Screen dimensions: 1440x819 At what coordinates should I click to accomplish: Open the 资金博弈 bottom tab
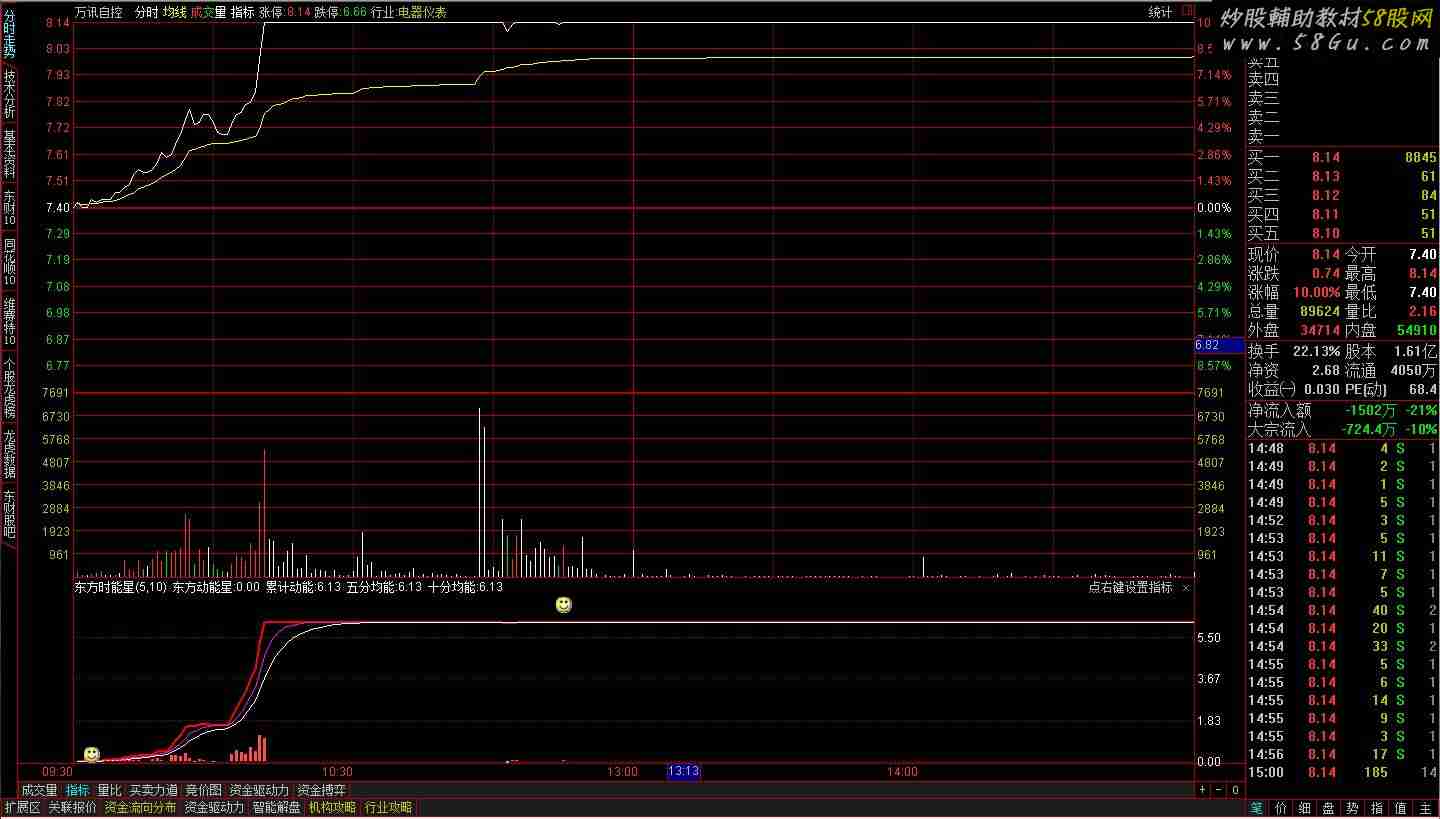click(x=322, y=790)
